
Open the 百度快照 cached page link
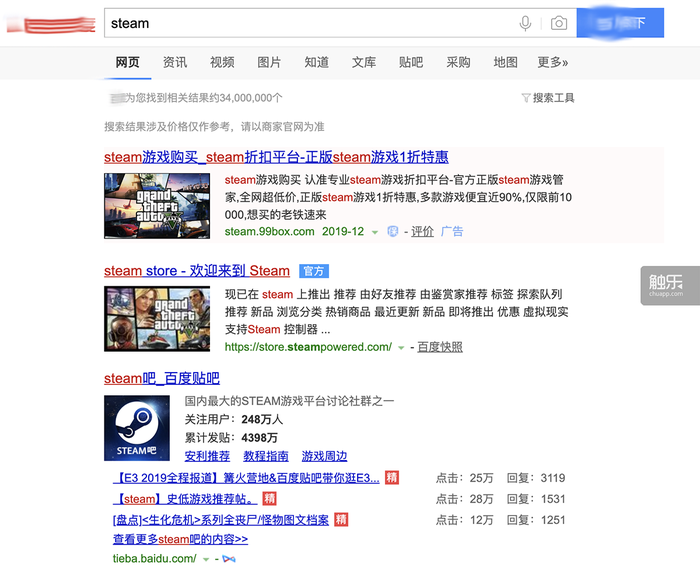pyautogui.click(x=440, y=347)
